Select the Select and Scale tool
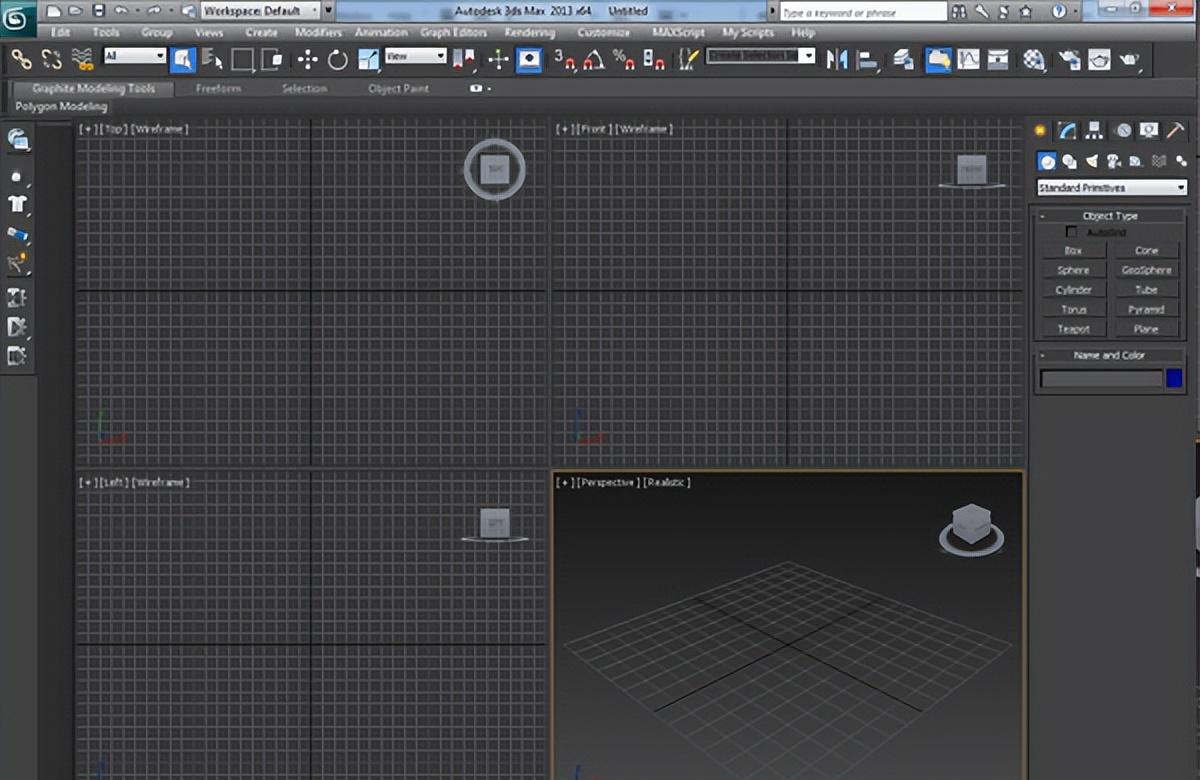The image size is (1200, 780). tap(367, 59)
